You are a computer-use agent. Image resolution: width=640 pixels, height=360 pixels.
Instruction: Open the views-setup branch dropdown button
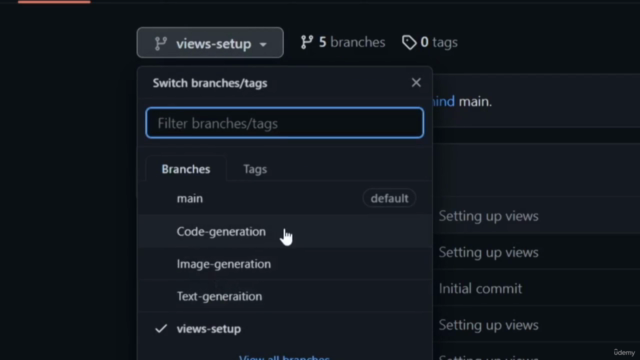[210, 42]
